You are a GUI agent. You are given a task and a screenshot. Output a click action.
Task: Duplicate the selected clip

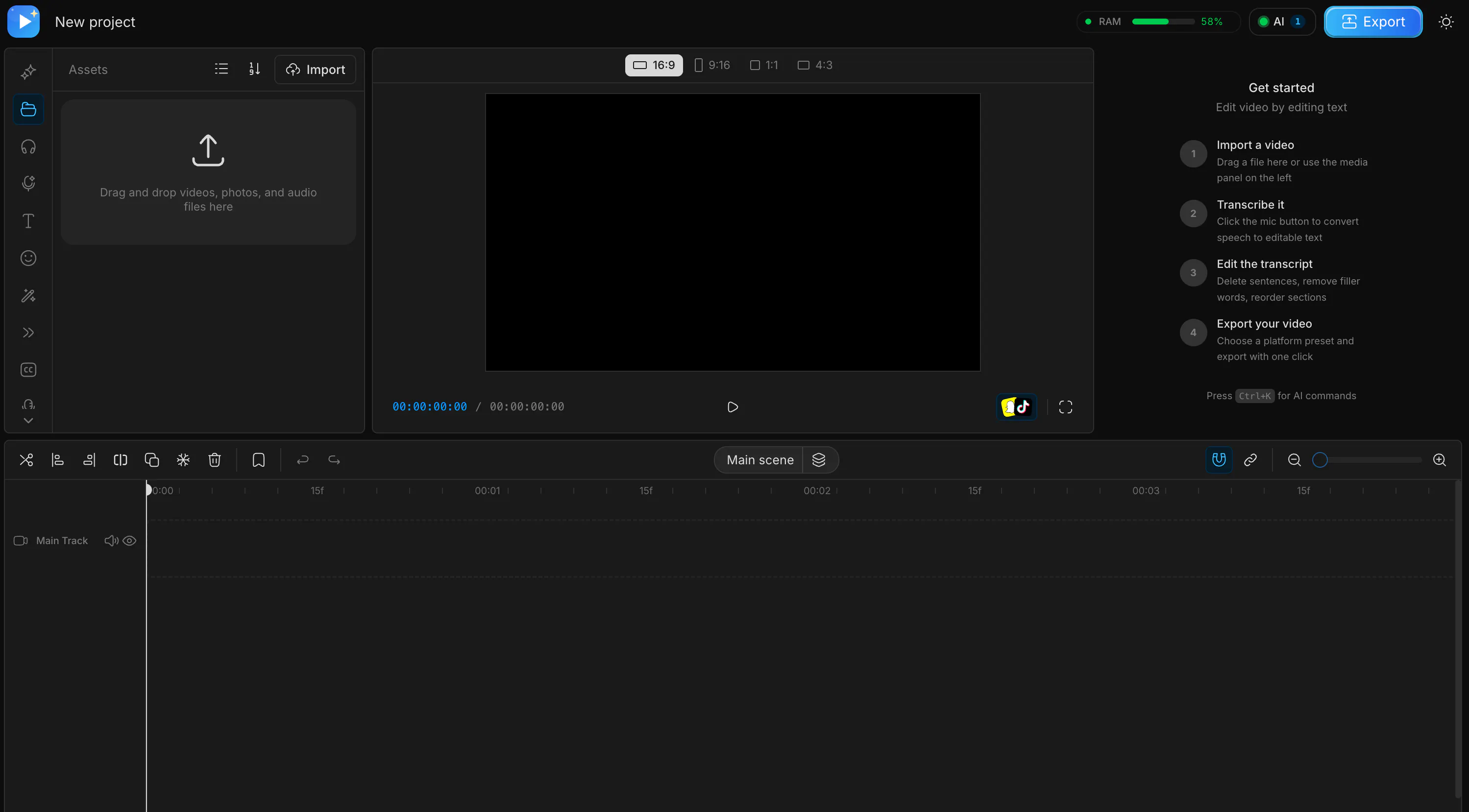[x=152, y=460]
